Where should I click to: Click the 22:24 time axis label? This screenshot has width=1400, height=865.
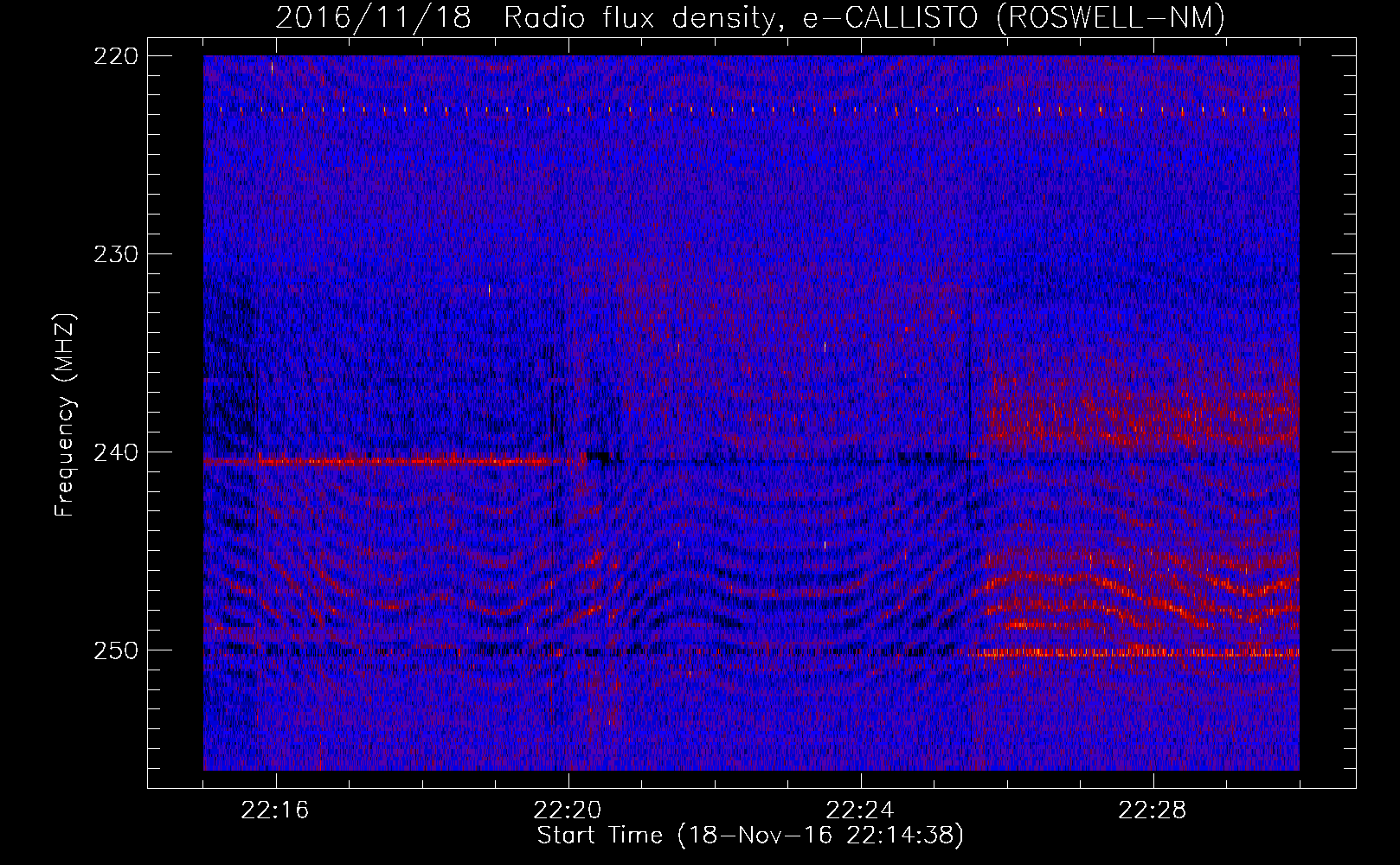pos(860,811)
